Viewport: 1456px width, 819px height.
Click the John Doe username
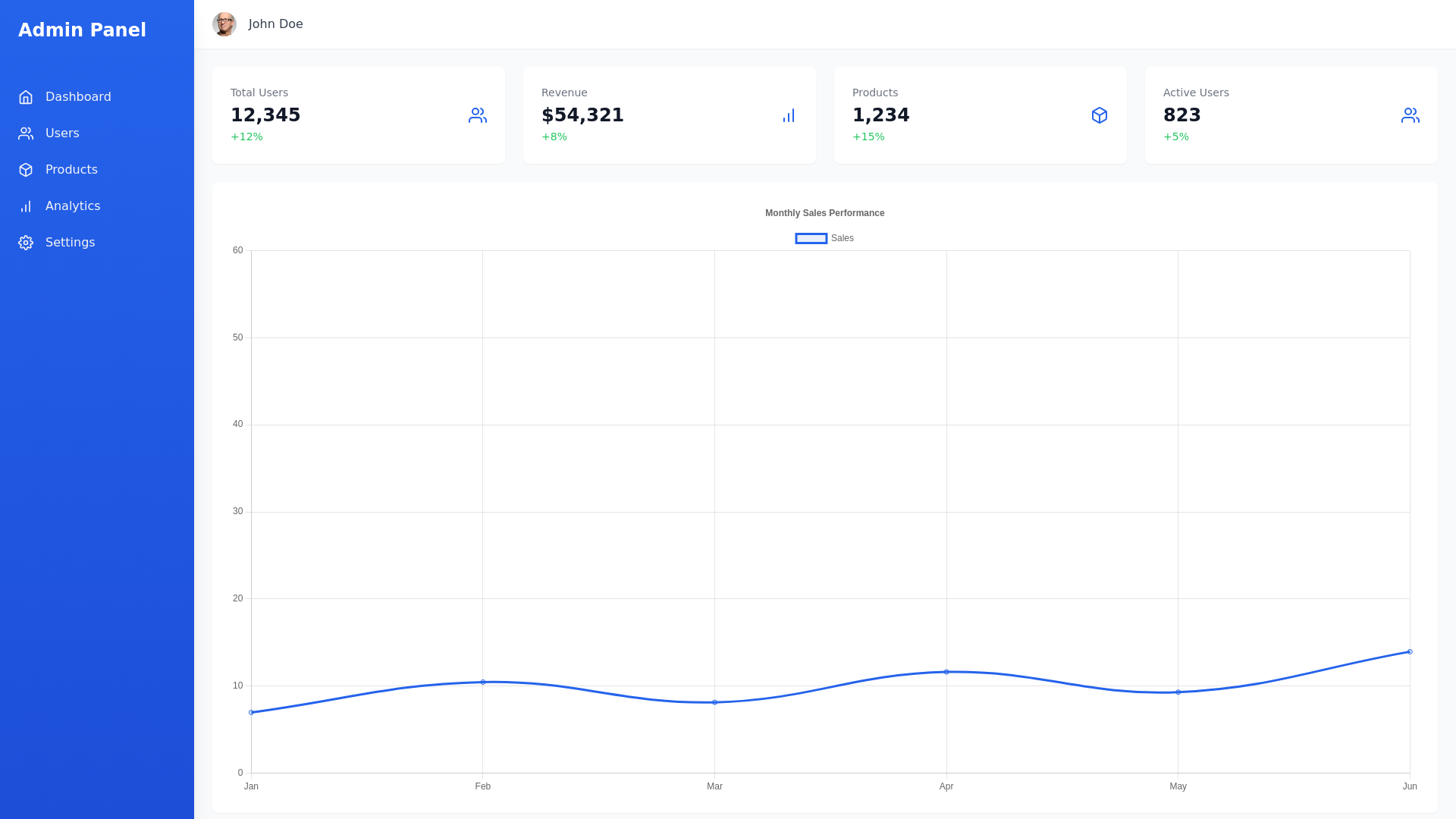[x=275, y=24]
